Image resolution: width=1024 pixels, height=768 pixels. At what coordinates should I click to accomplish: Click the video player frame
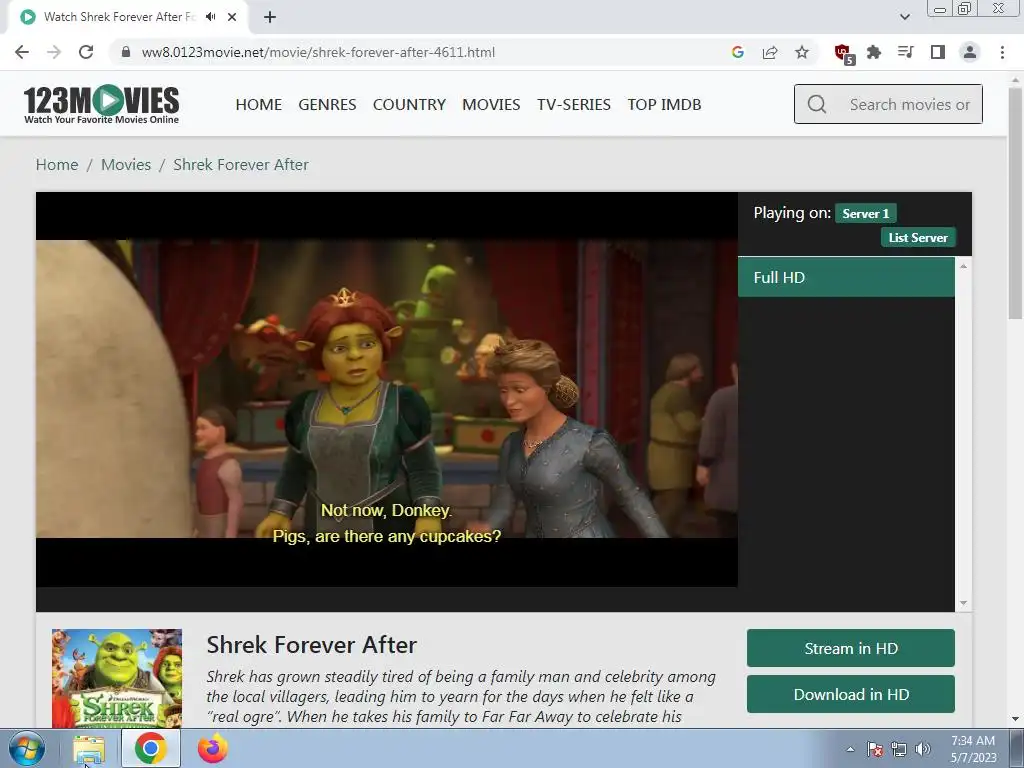[387, 389]
